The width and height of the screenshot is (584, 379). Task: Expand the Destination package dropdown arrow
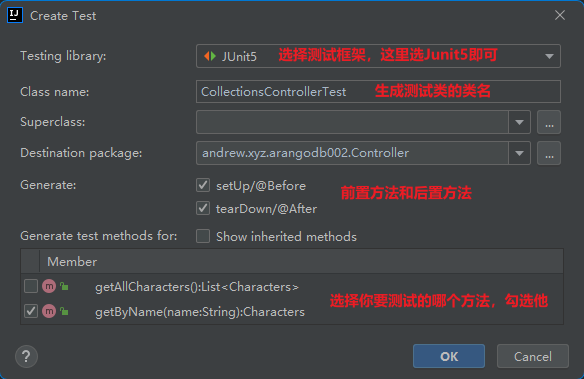520,153
